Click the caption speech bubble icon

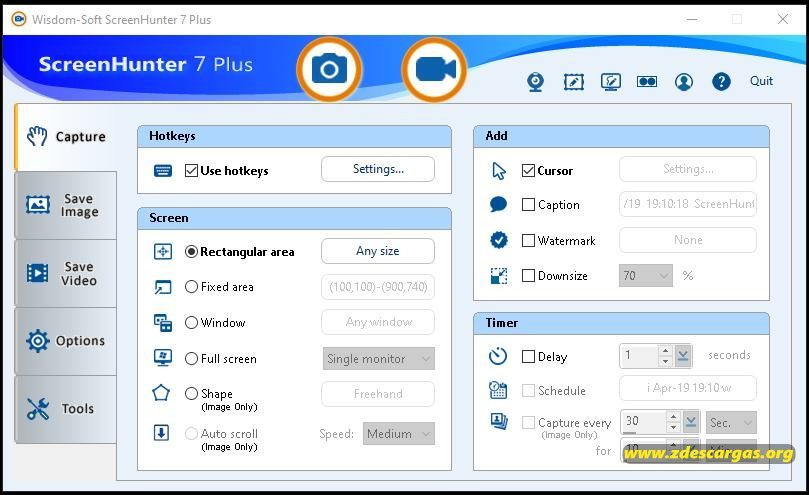coord(498,204)
